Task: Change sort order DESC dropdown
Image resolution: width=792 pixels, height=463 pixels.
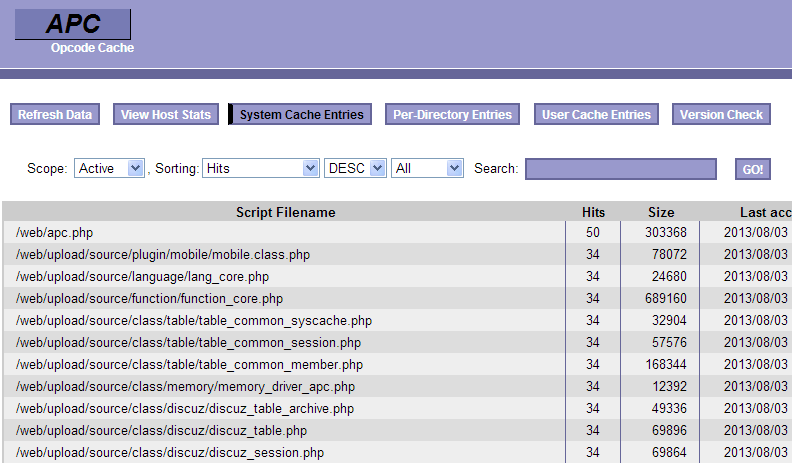Action: [x=355, y=169]
